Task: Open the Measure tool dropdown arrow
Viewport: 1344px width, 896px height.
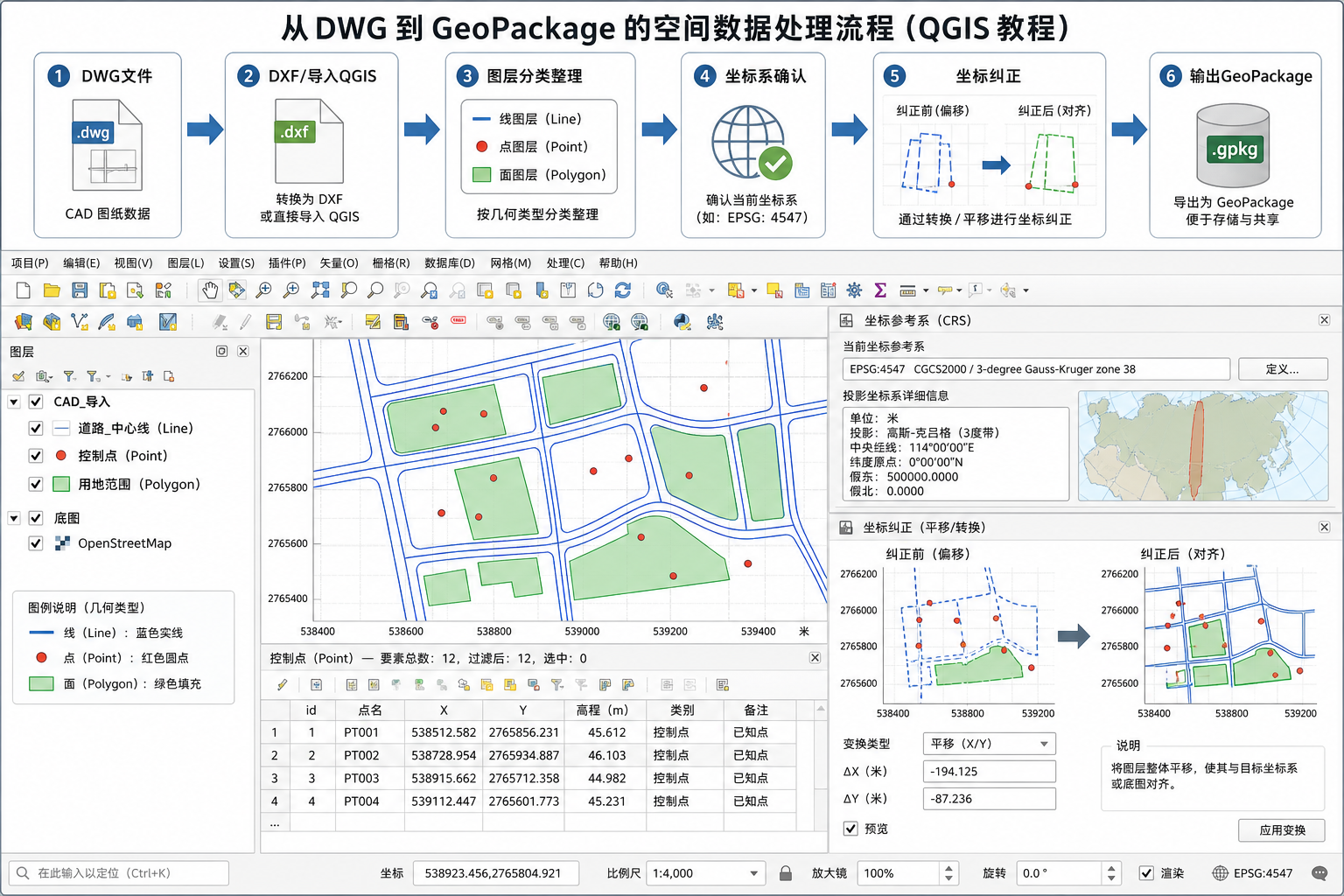Action: pyautogui.click(x=926, y=290)
